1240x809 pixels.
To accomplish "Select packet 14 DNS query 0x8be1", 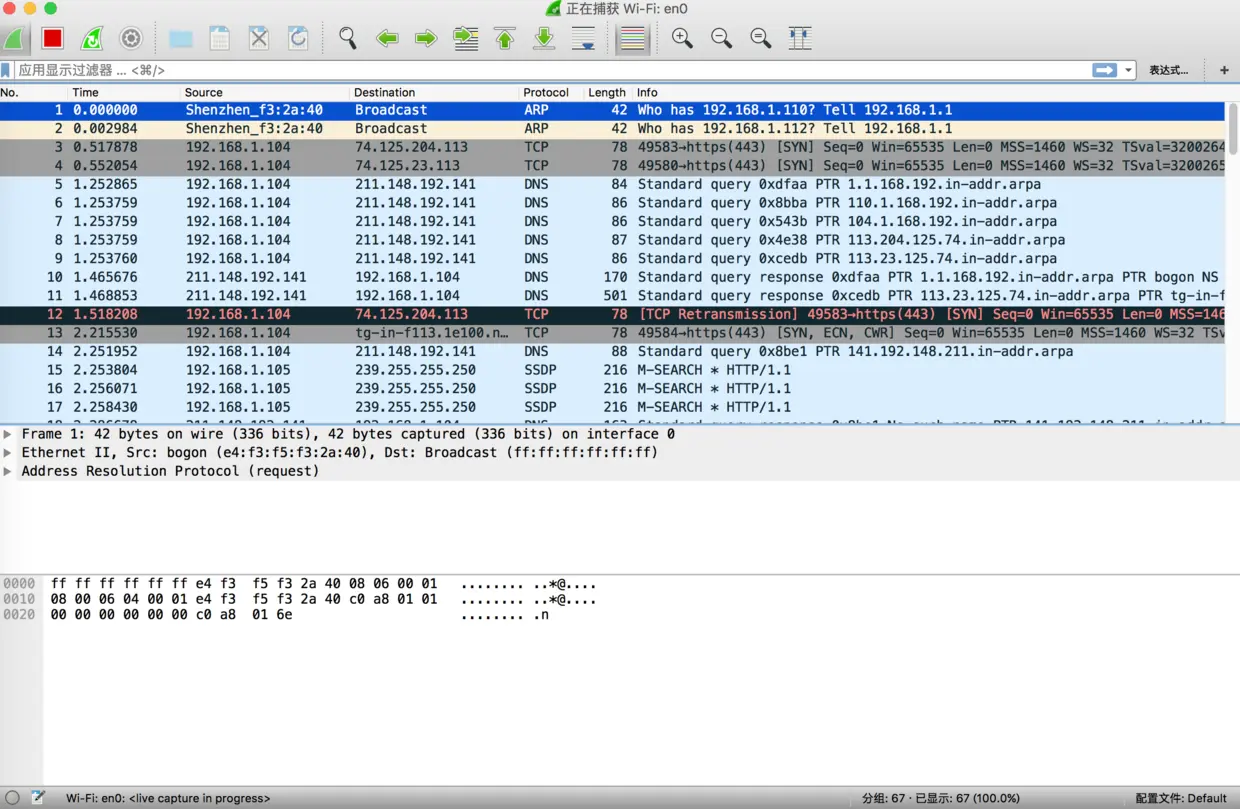I will tap(612, 351).
